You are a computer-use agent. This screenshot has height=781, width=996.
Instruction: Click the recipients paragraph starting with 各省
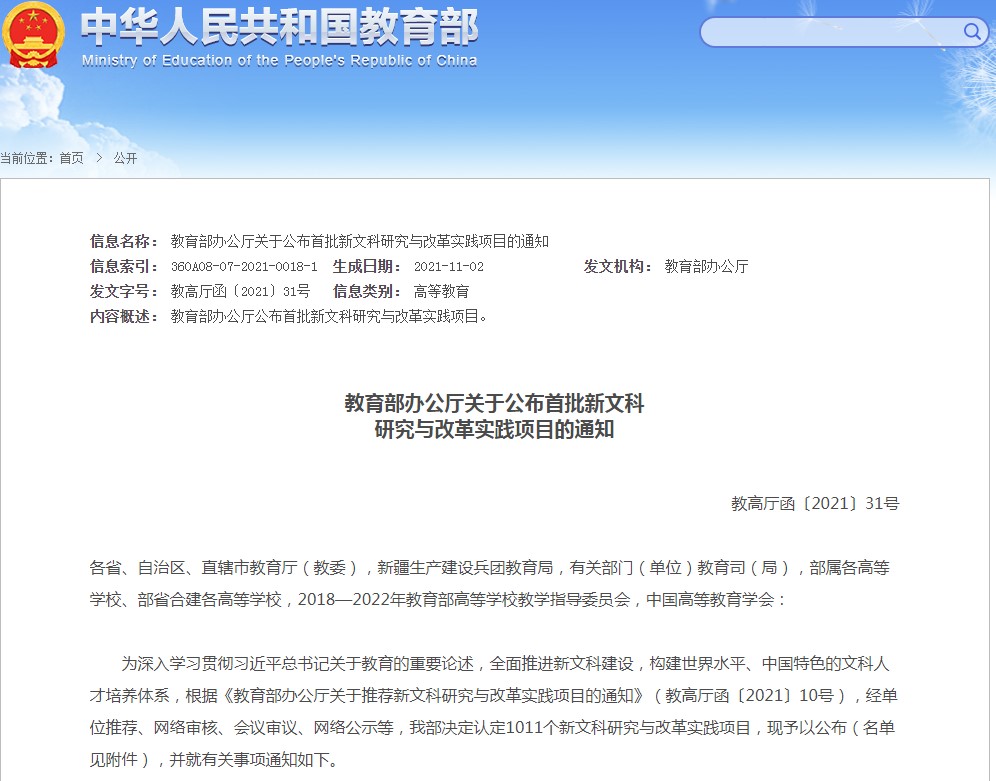[490, 584]
